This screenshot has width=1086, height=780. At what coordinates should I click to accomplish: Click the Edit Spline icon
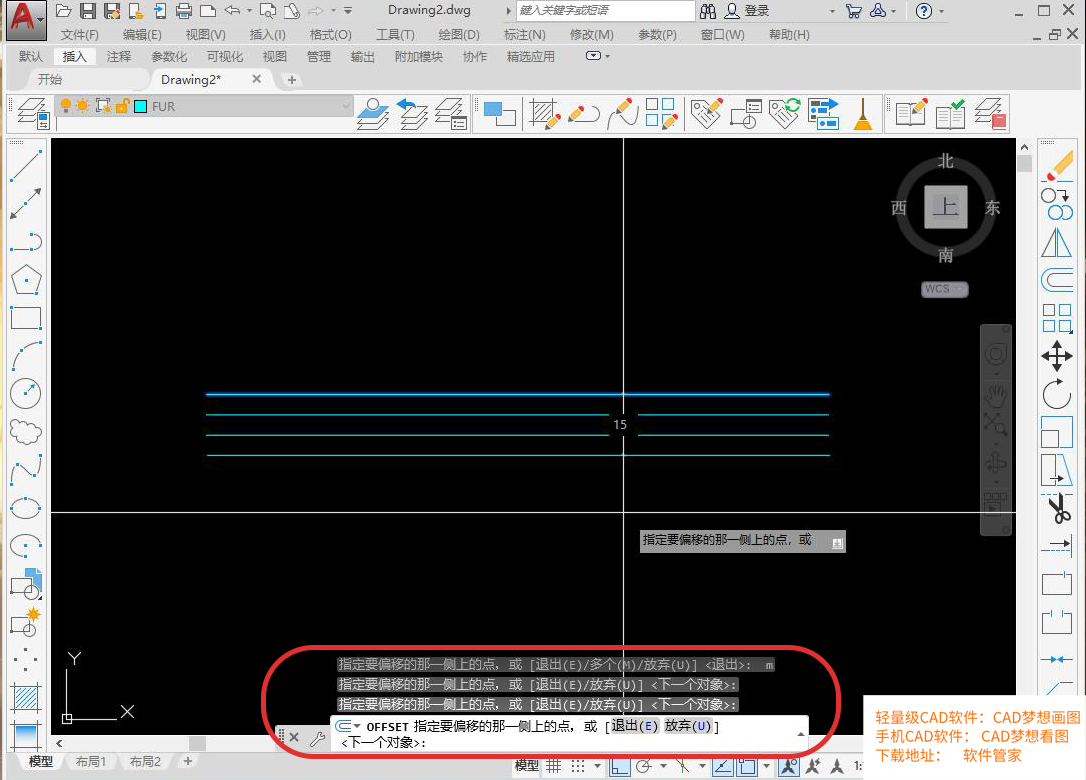coord(622,114)
